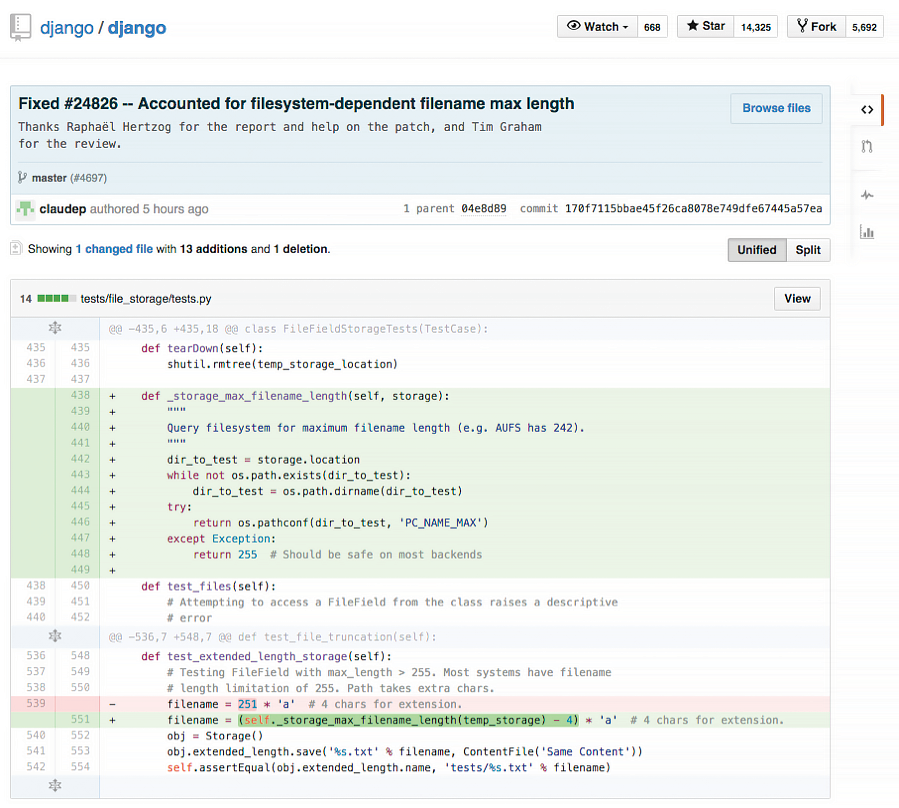View the tests.py file
The width and height of the screenshot is (899, 808).
797,298
